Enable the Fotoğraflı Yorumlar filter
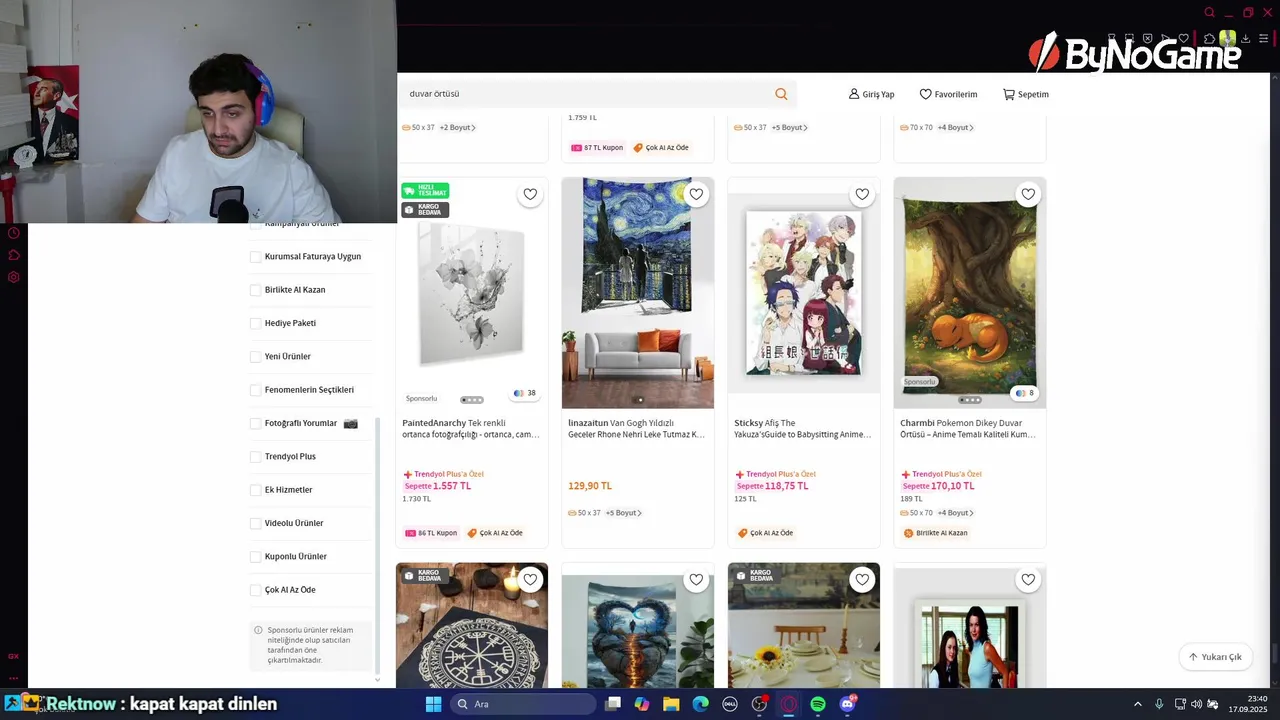 255,423
